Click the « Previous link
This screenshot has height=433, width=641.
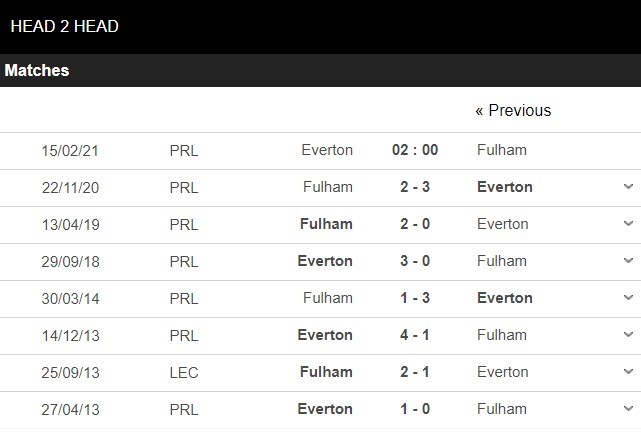(x=513, y=110)
